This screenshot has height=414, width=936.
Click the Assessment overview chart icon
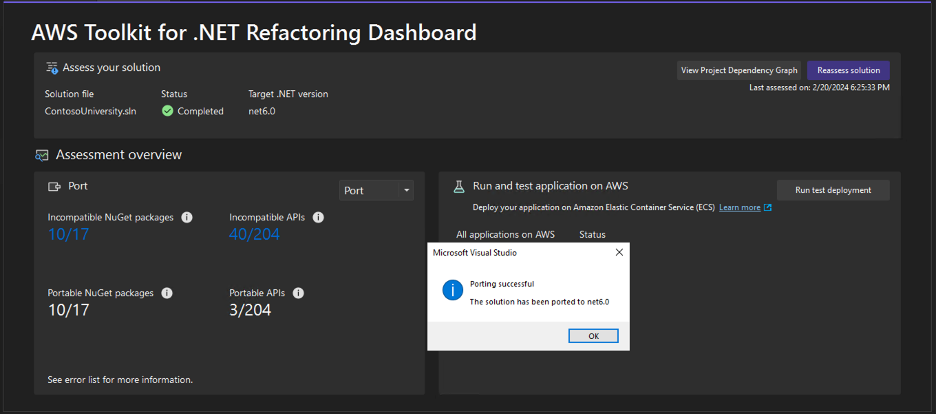click(41, 156)
